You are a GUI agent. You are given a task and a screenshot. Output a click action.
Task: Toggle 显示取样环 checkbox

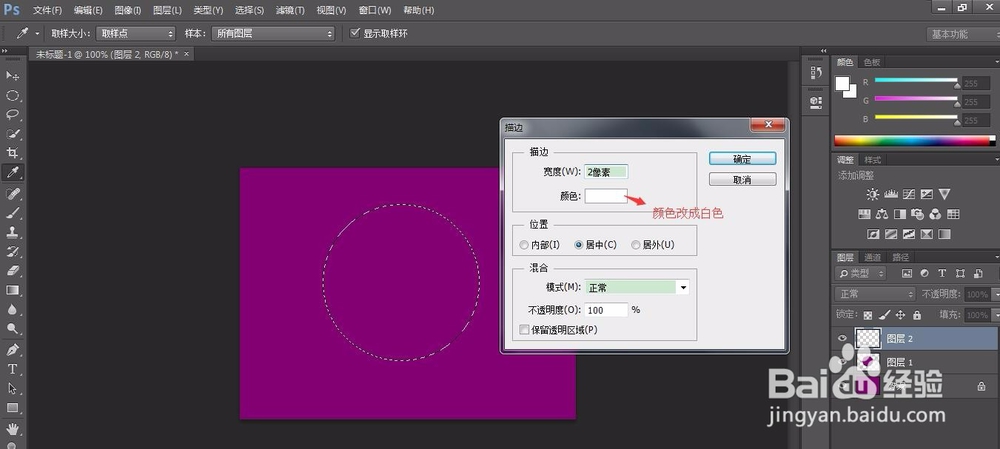click(x=355, y=33)
